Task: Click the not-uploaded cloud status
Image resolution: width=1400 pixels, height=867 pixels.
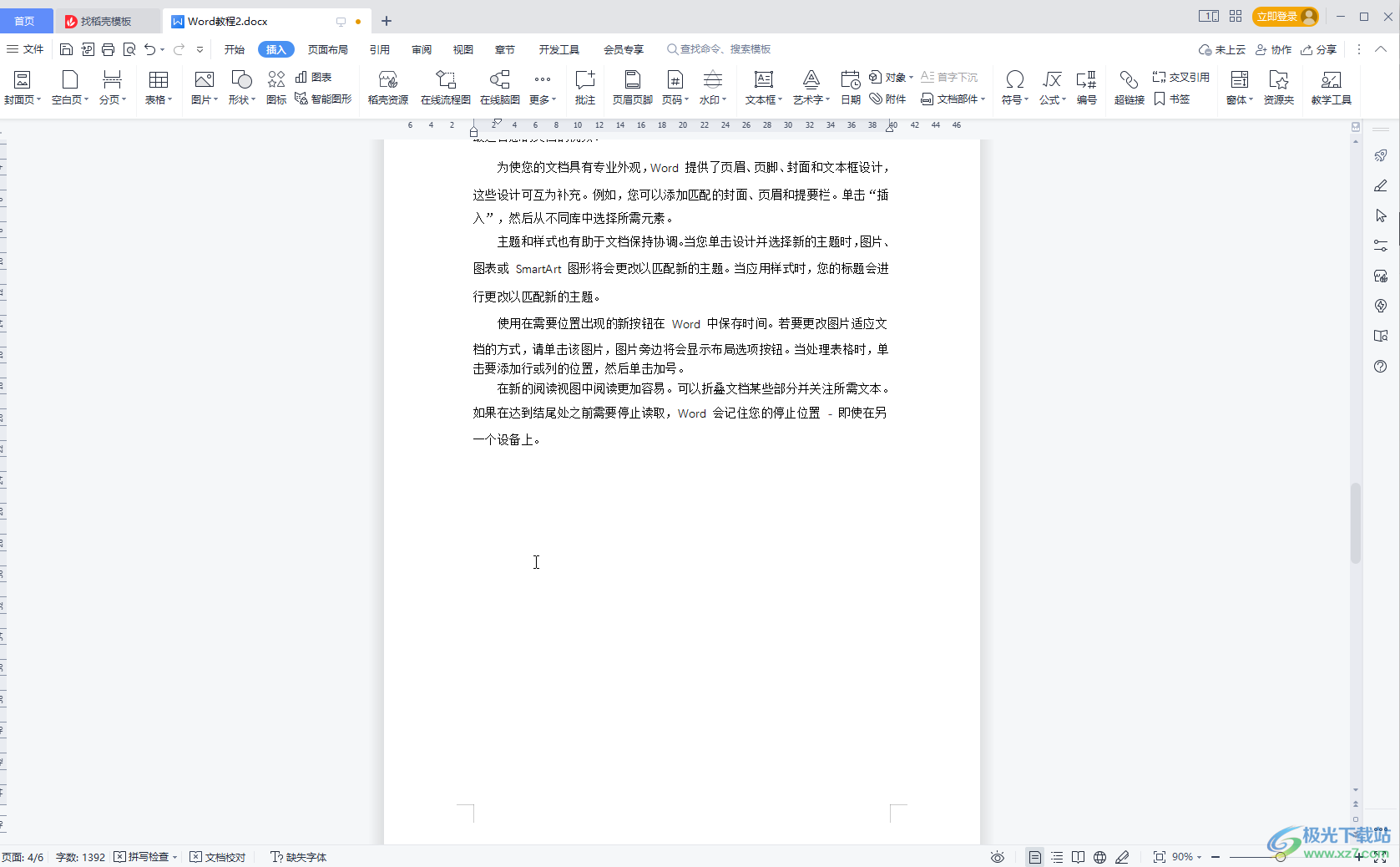Action: [x=1222, y=49]
